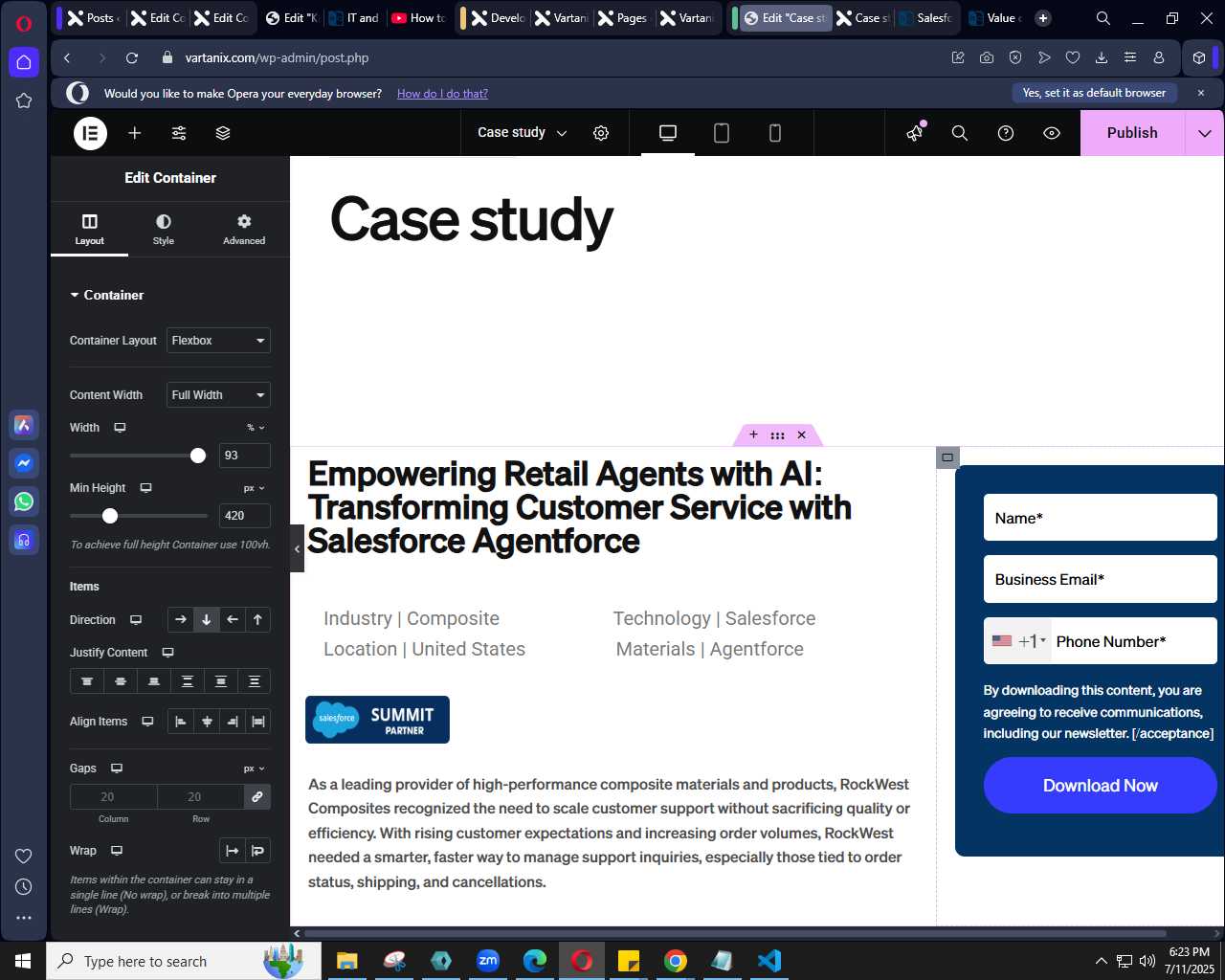Set Align Items to center
1225x980 pixels.
tap(207, 722)
